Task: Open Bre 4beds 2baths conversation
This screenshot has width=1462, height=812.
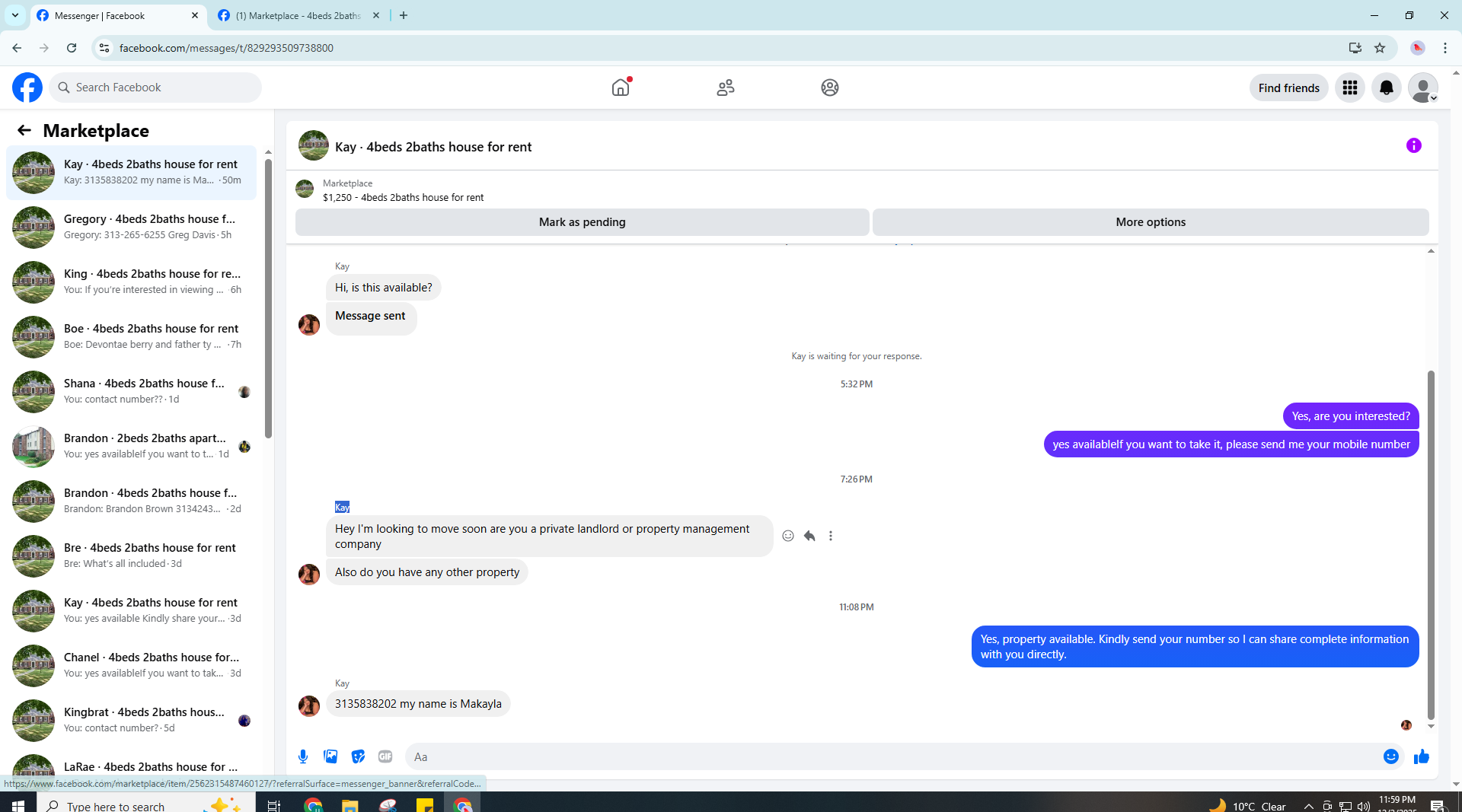Action: [x=131, y=556]
